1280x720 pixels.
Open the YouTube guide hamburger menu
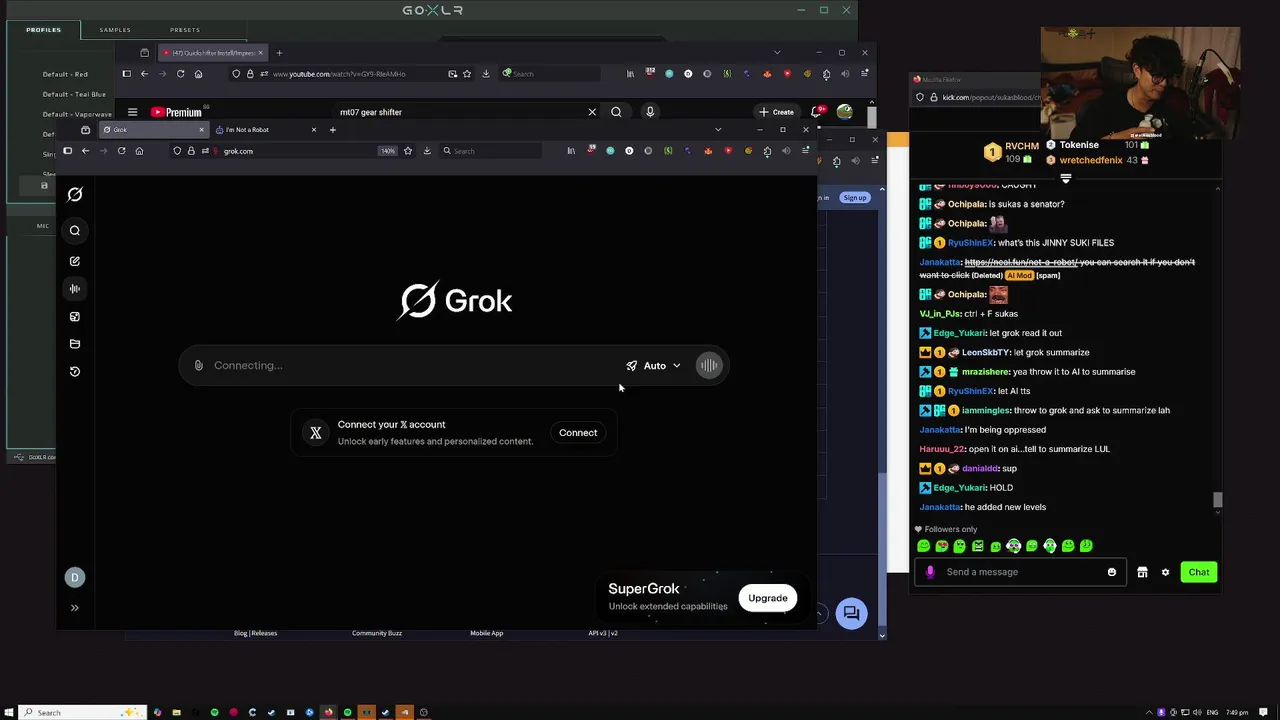[x=132, y=113]
